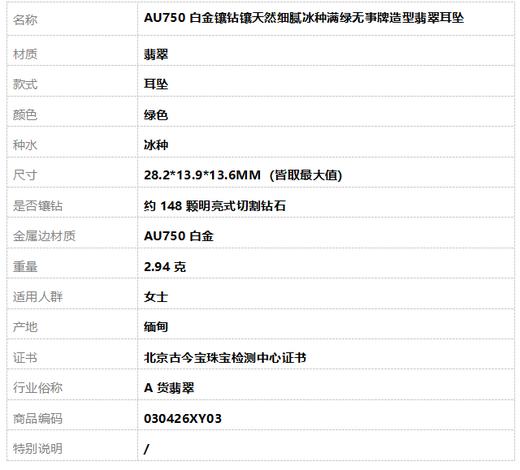Click the 尺寸 label

click(25, 175)
